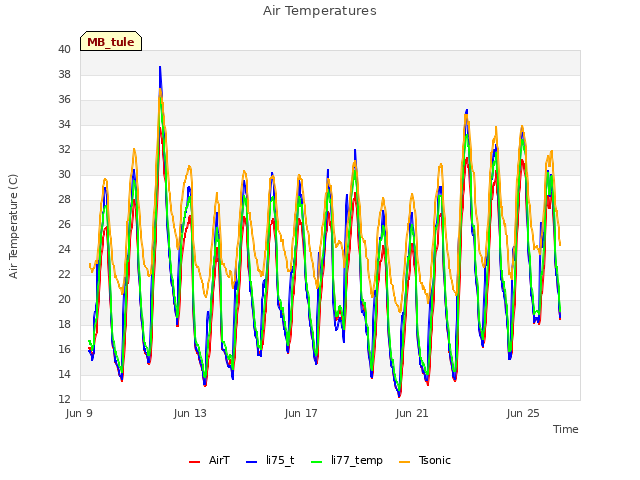
Task: Click the Jun 17 x-axis tick label
Action: (301, 413)
